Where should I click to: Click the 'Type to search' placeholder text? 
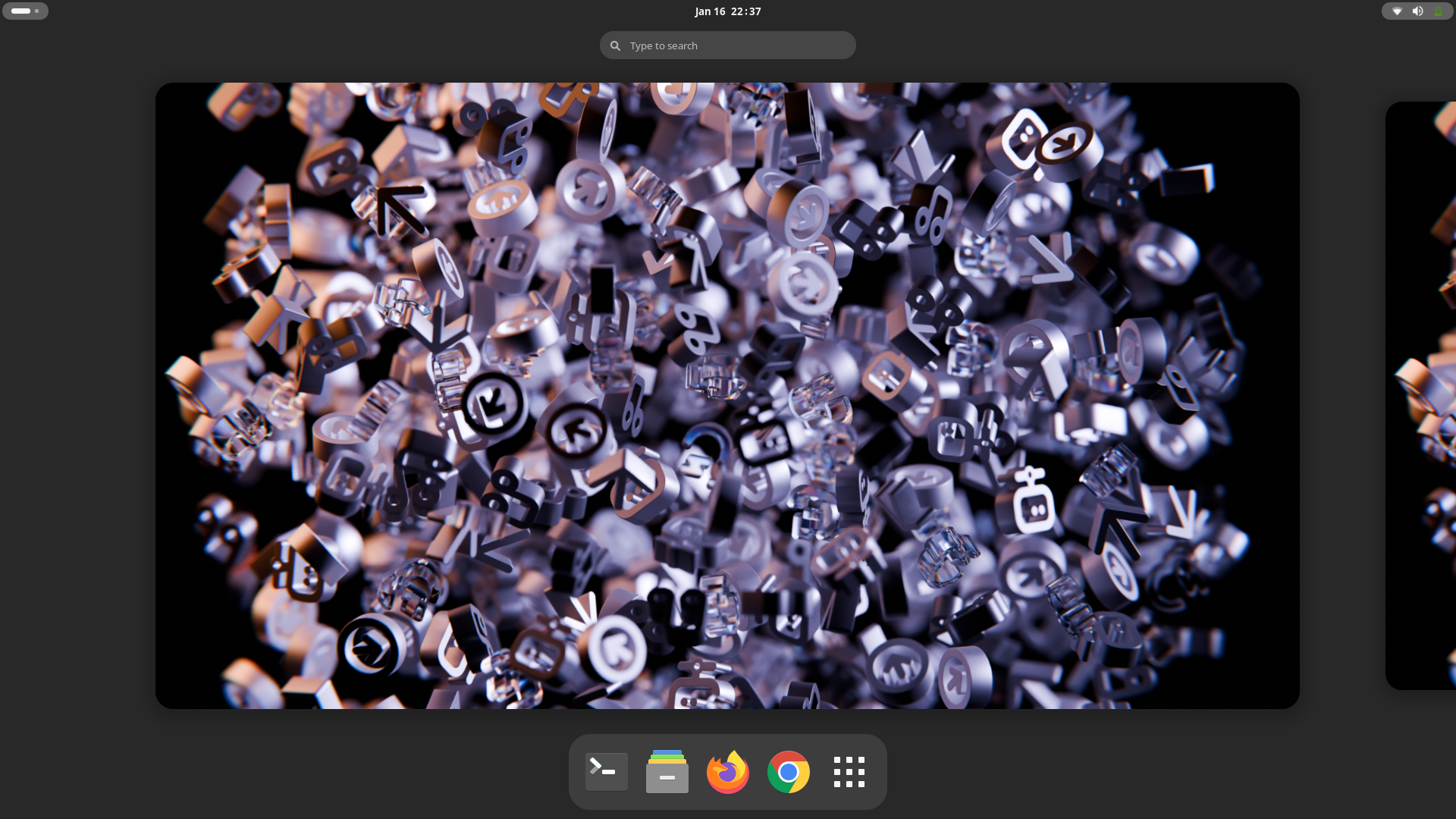pyautogui.click(x=664, y=46)
